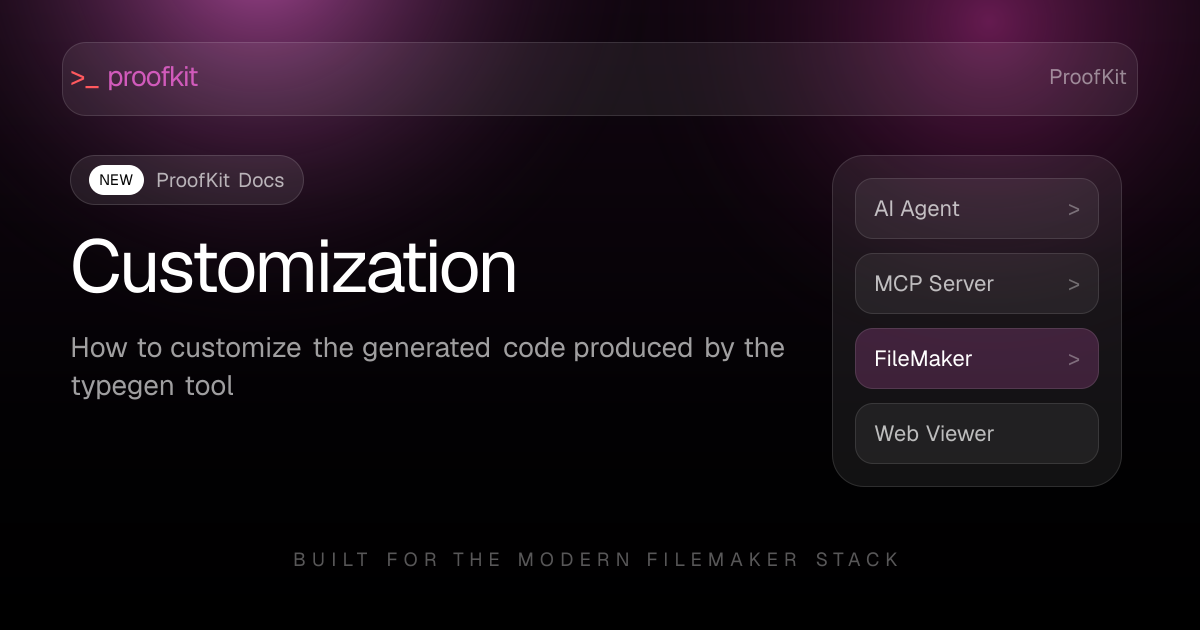The width and height of the screenshot is (1200, 630).
Task: Click the ProofKit label at top right
Action: point(1087,77)
